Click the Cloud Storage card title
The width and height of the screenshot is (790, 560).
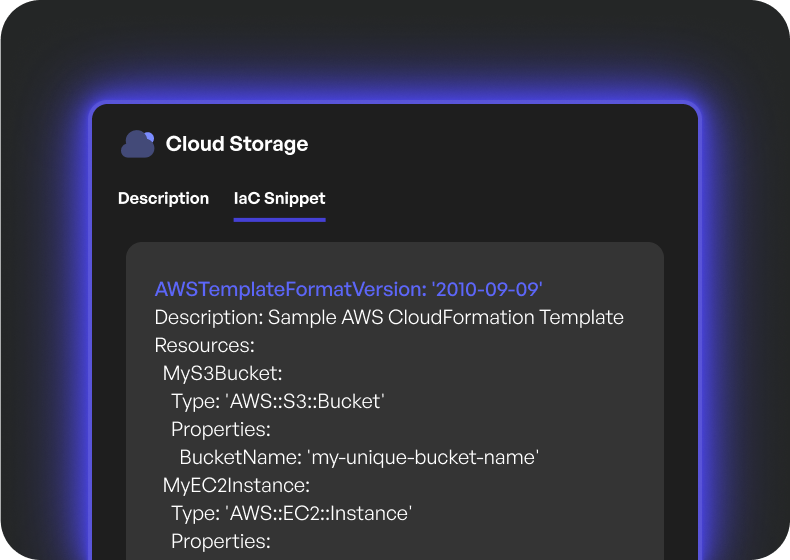(237, 144)
